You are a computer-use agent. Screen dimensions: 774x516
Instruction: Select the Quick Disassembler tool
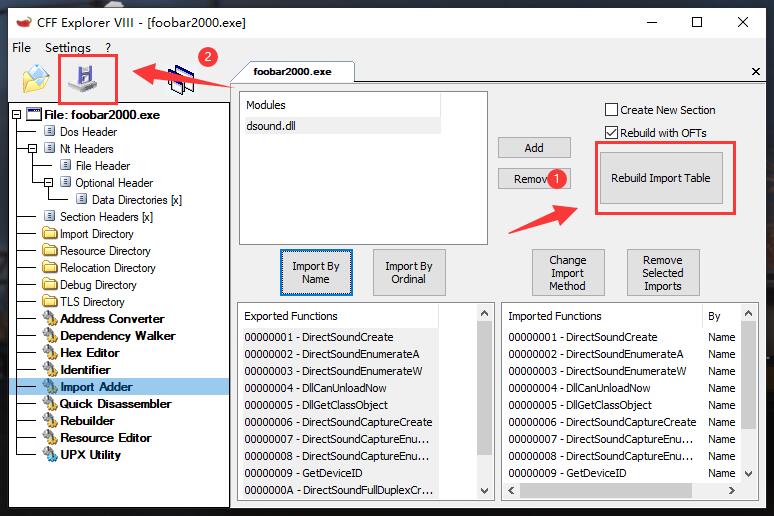click(115, 404)
